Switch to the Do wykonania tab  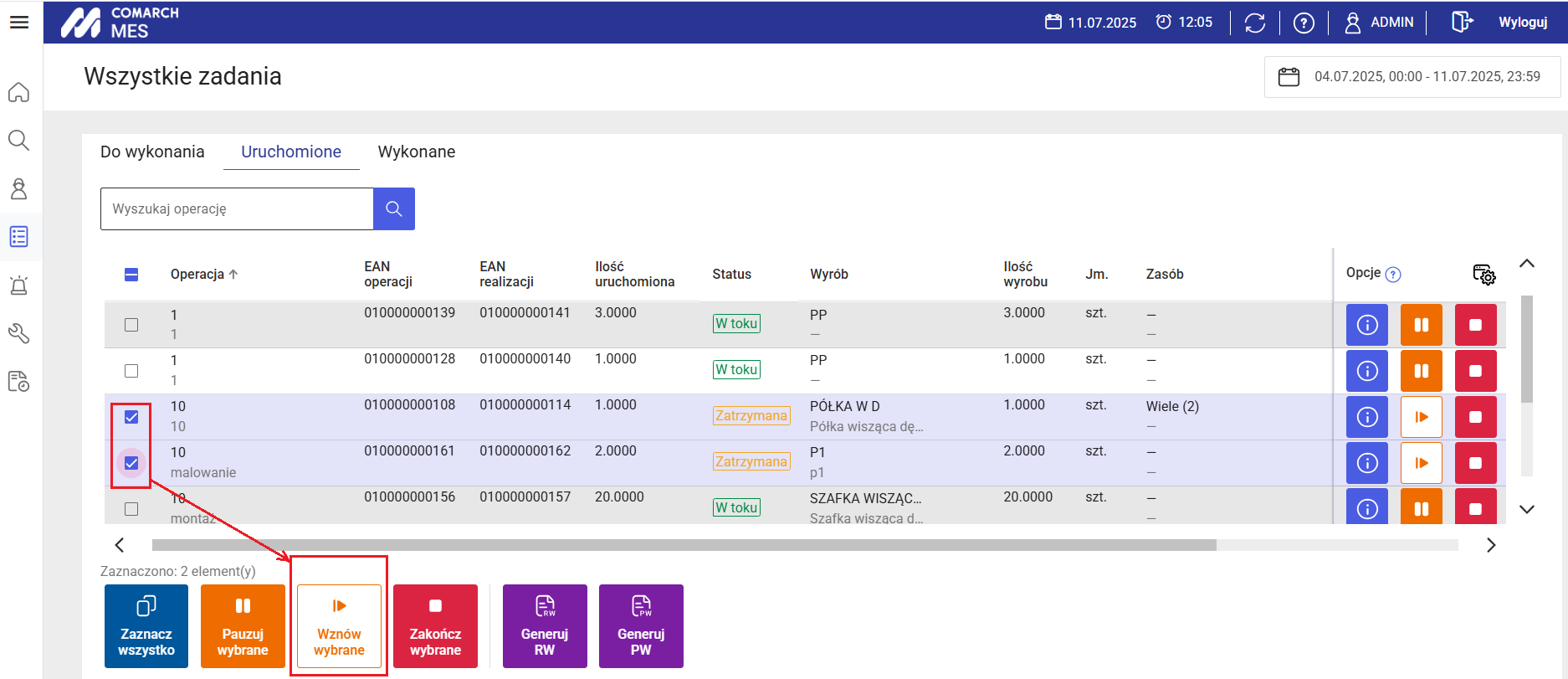[x=152, y=152]
